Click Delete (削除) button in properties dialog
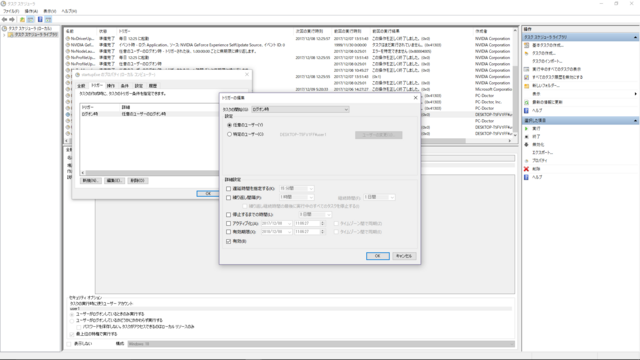 point(138,180)
